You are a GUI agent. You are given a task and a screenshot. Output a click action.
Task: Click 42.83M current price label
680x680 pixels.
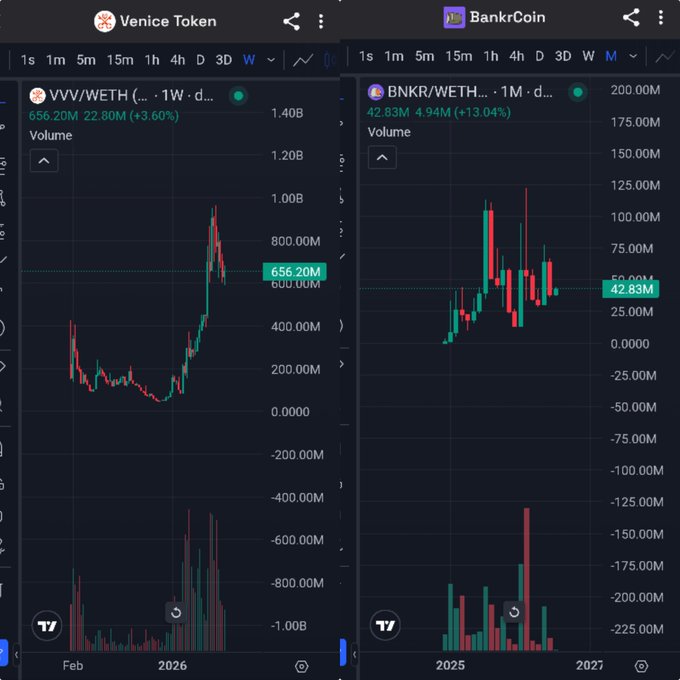point(631,289)
